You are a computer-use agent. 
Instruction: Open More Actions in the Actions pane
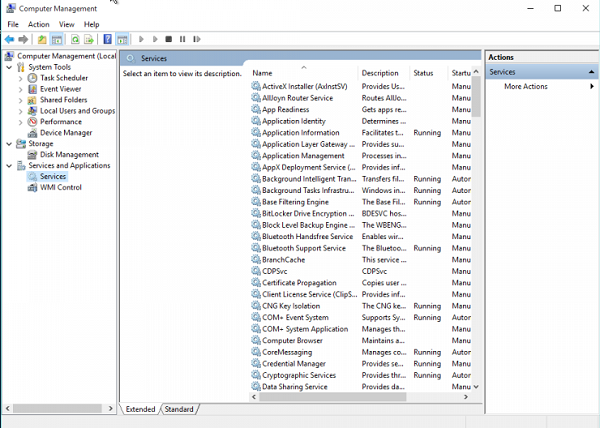525,87
